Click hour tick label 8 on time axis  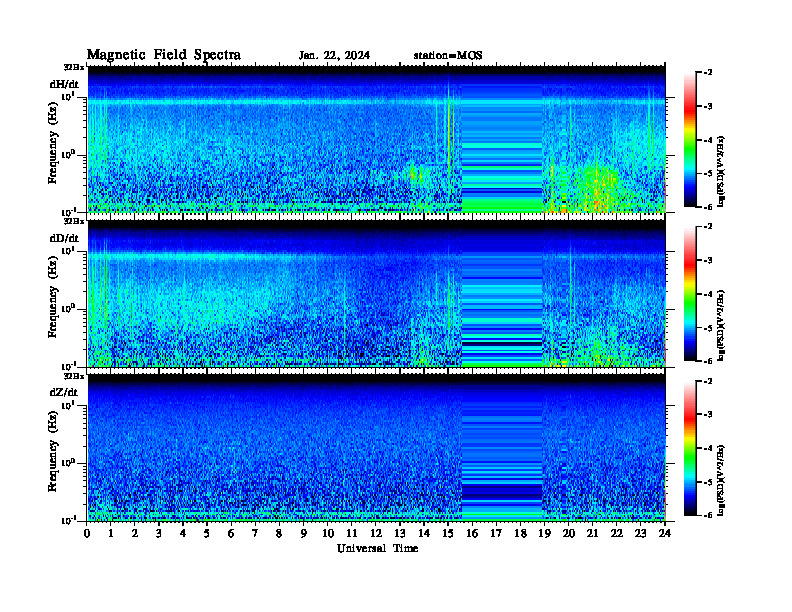279,533
